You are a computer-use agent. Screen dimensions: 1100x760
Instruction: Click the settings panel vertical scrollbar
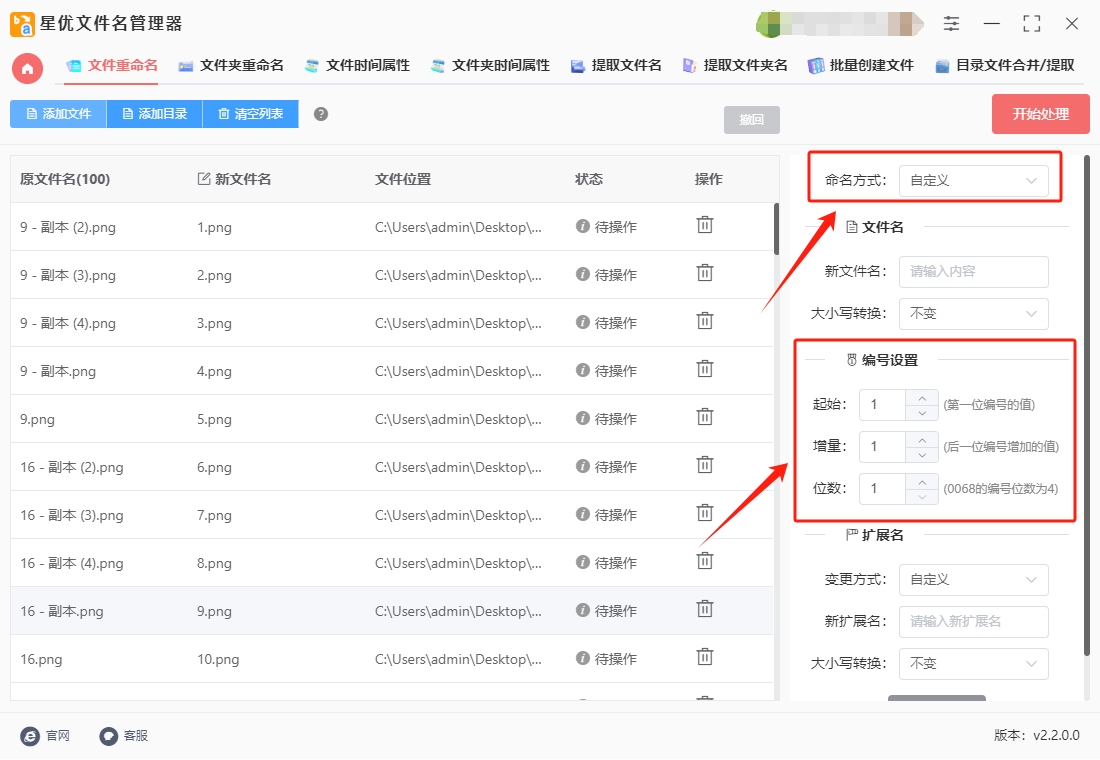[1087, 406]
